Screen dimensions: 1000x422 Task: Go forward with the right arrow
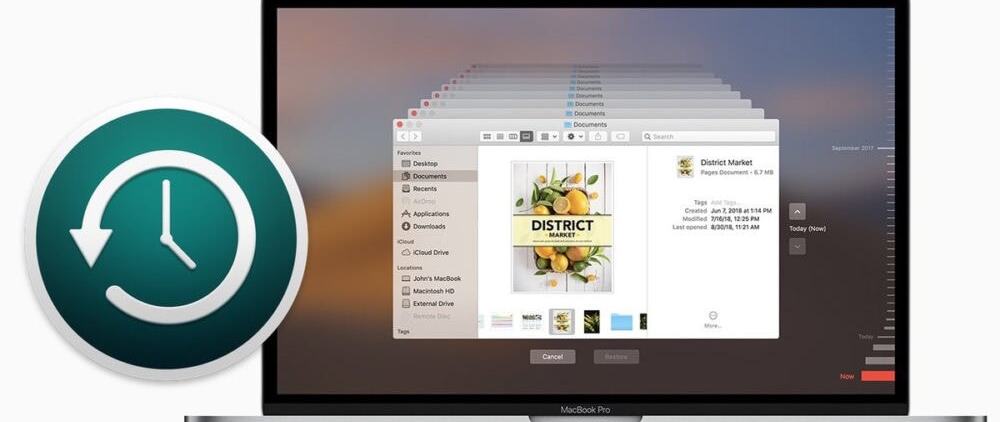(415, 136)
